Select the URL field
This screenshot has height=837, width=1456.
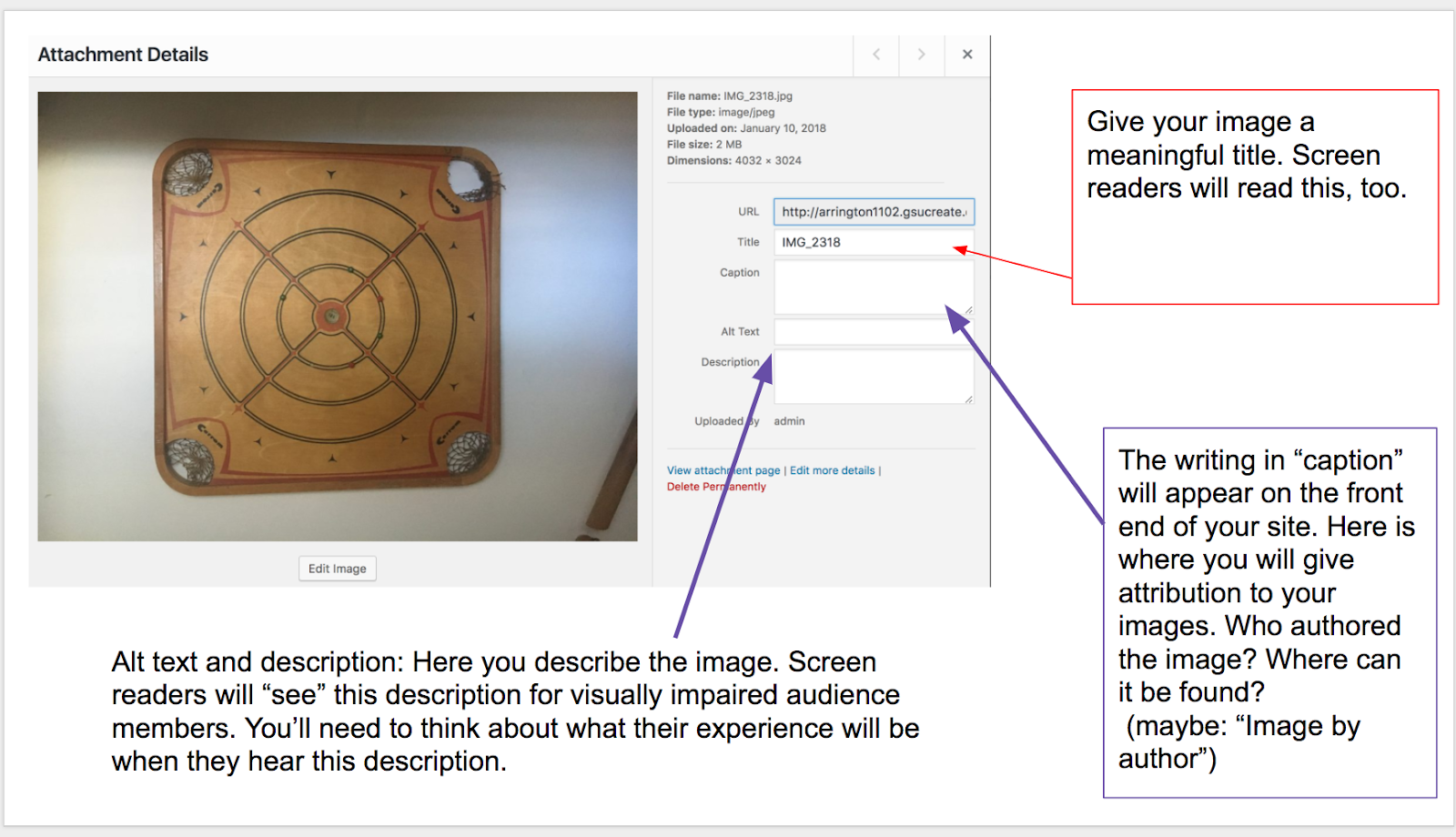(874, 212)
